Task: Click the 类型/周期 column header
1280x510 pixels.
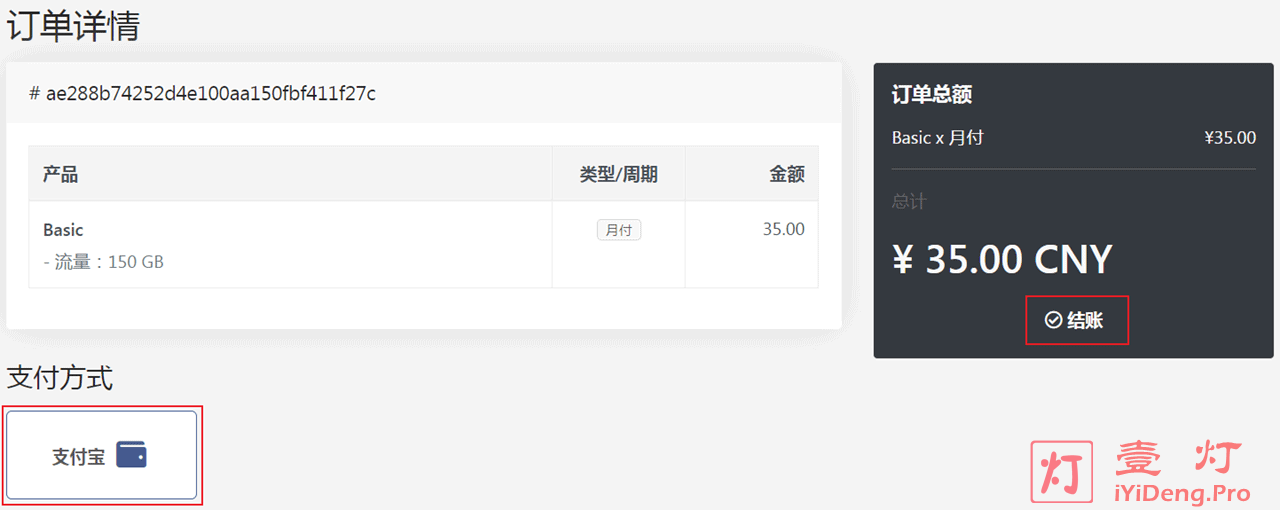Action: pos(619,174)
